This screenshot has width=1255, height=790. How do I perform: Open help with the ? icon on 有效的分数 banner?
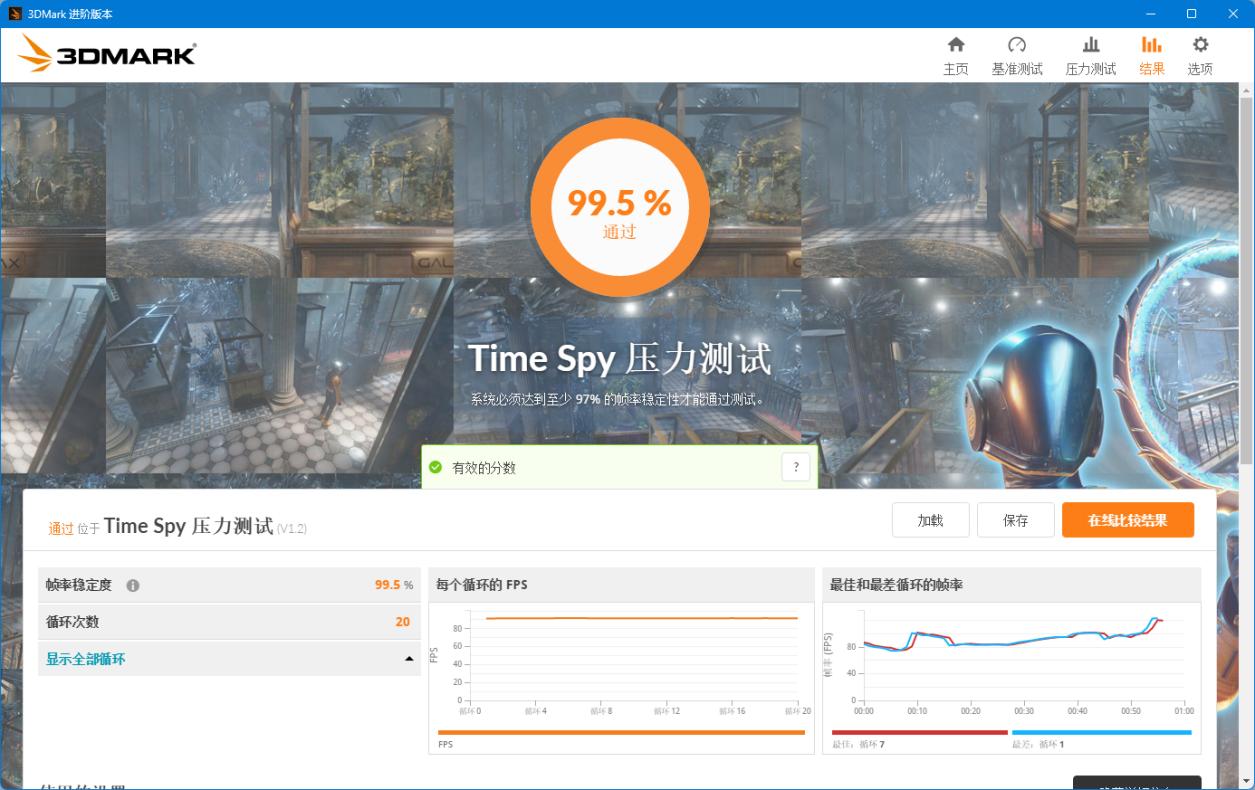tap(796, 466)
